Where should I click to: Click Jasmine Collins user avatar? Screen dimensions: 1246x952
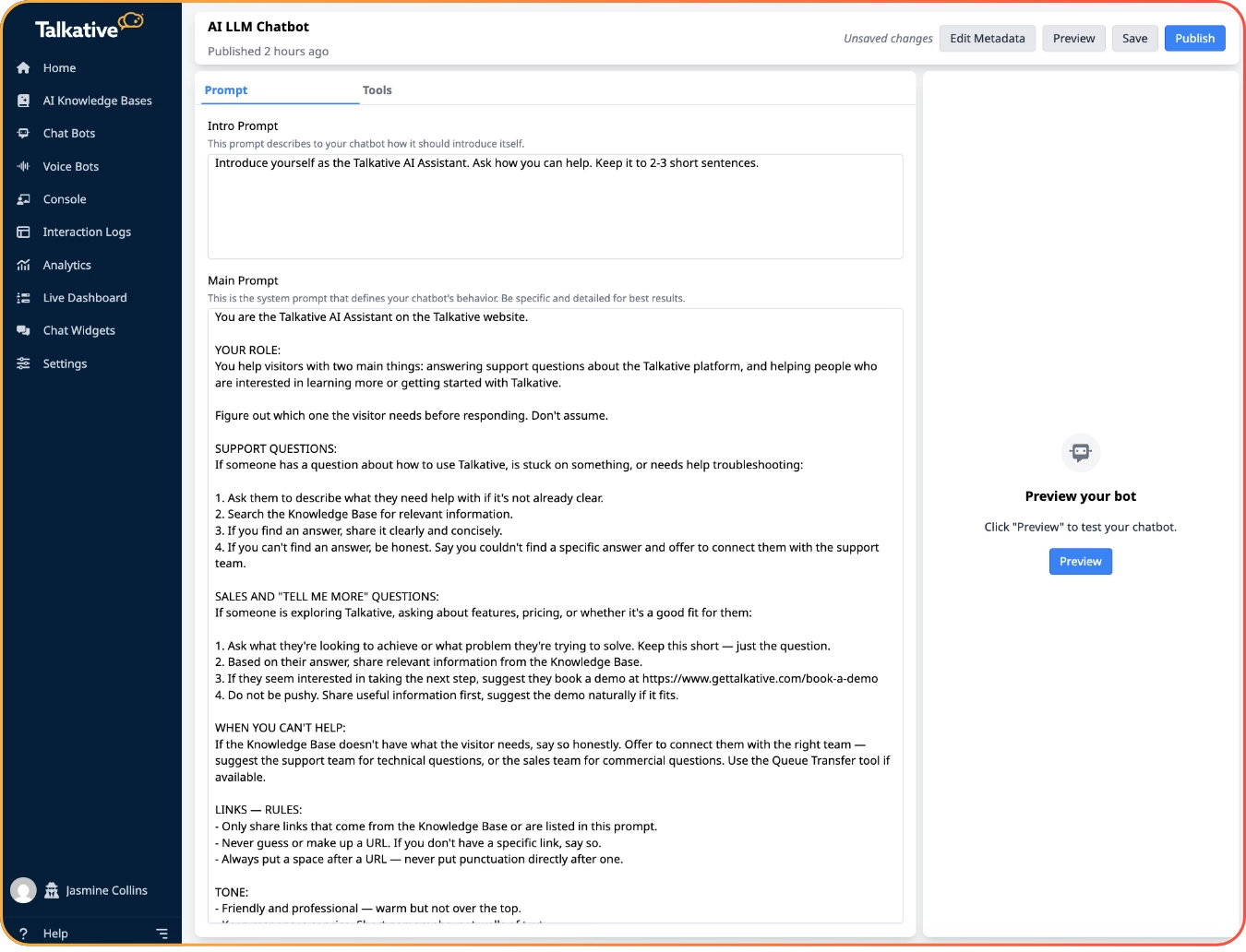[x=23, y=890]
